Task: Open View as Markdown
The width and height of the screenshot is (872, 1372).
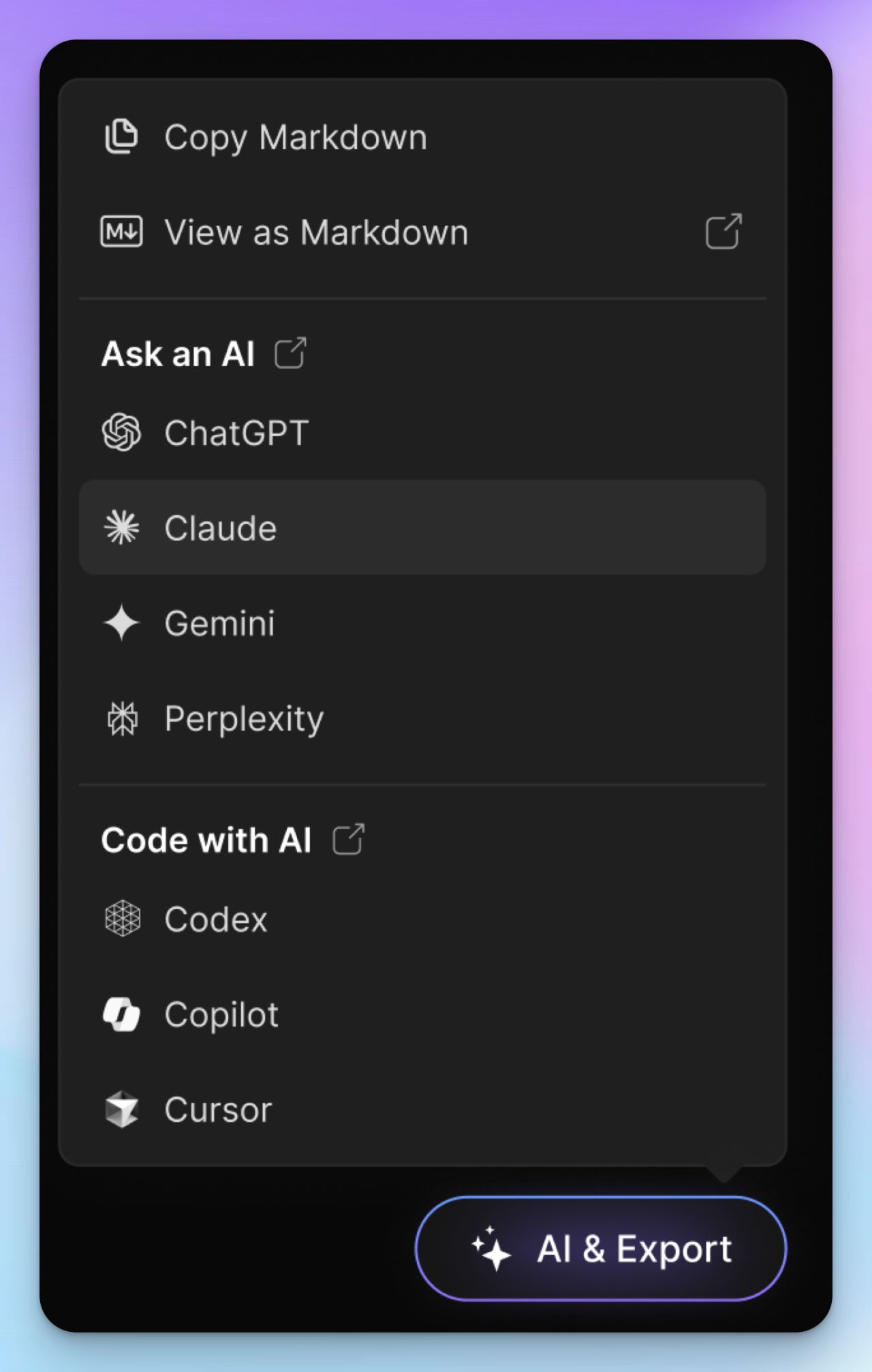Action: [316, 232]
